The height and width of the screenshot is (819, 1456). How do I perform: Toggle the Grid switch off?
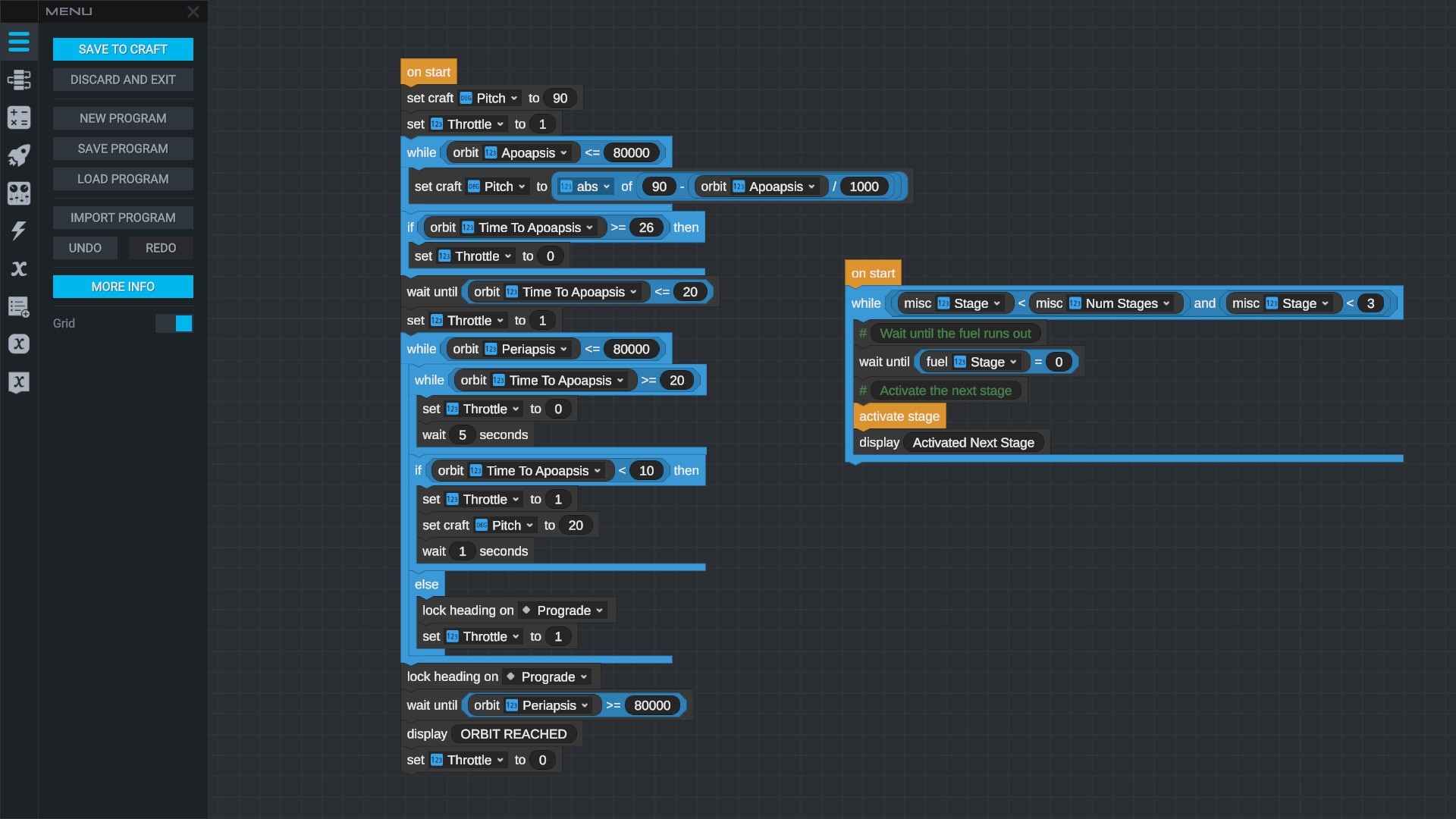[174, 324]
